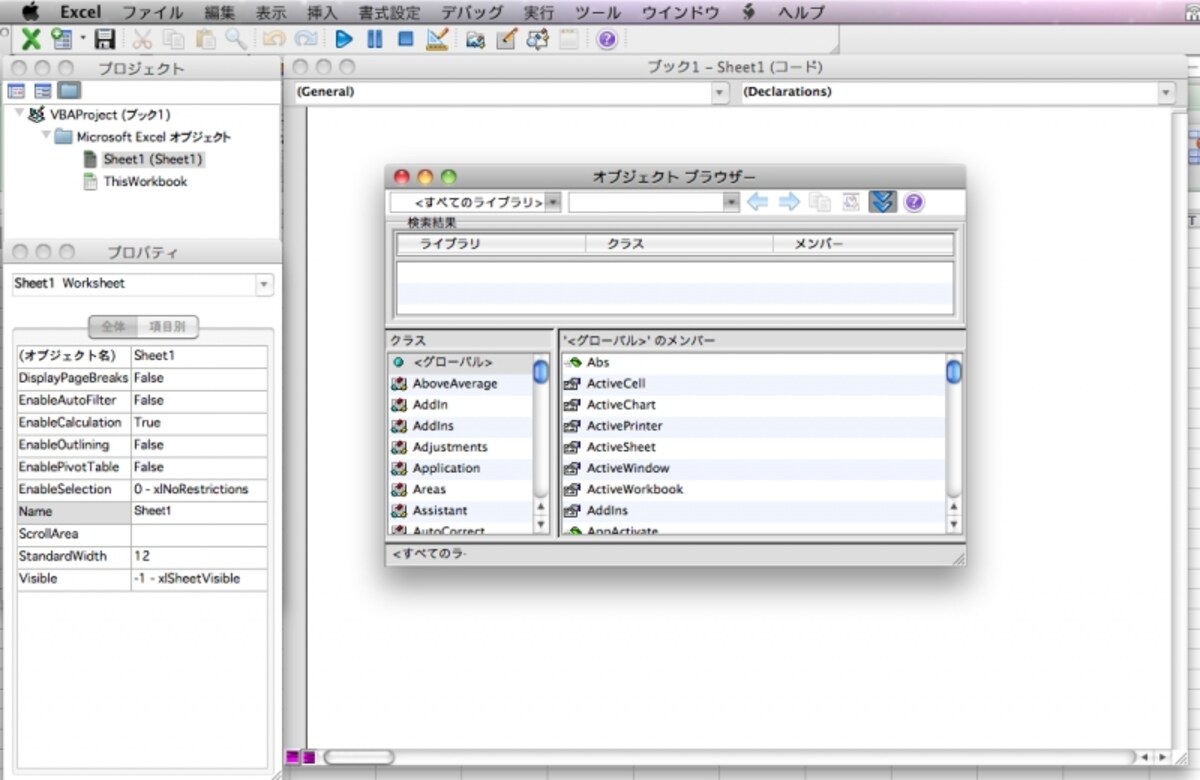Open the search text dropdown in Object Browser

[x=731, y=202]
